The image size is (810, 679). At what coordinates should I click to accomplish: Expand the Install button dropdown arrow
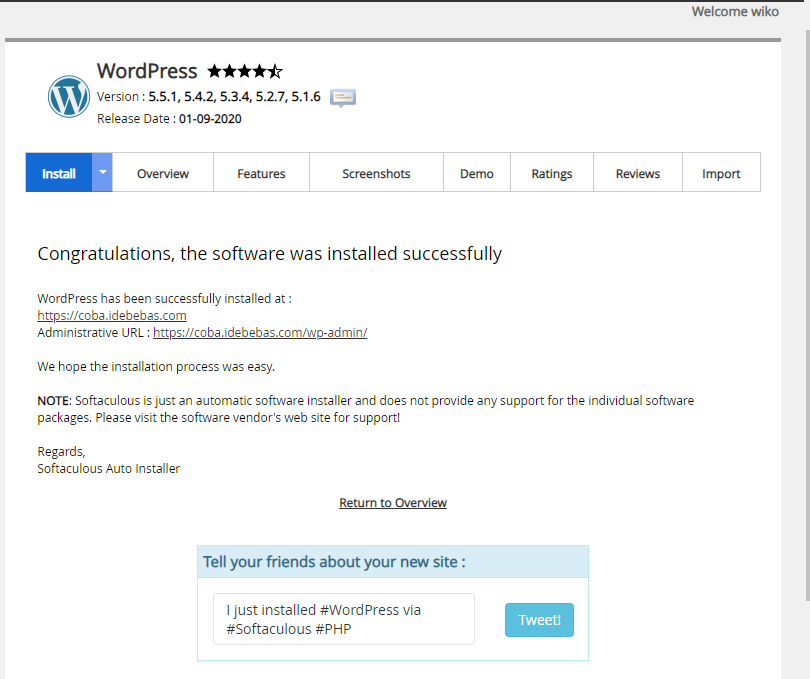click(101, 172)
